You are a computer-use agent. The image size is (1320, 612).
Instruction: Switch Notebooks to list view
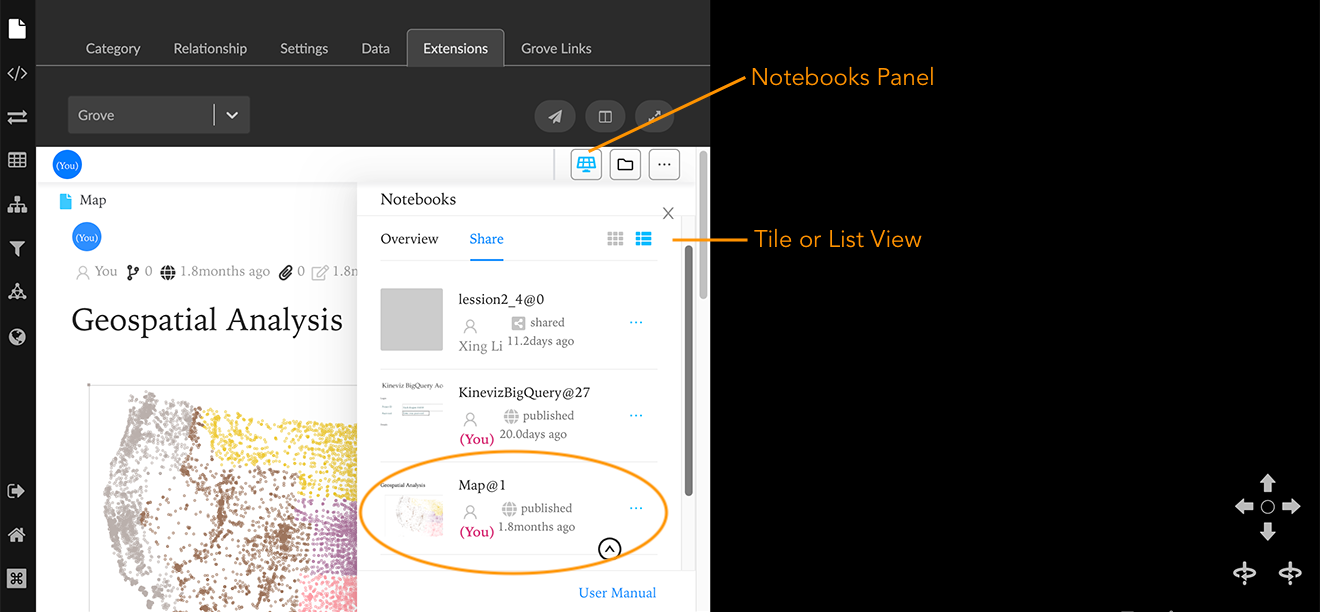643,239
